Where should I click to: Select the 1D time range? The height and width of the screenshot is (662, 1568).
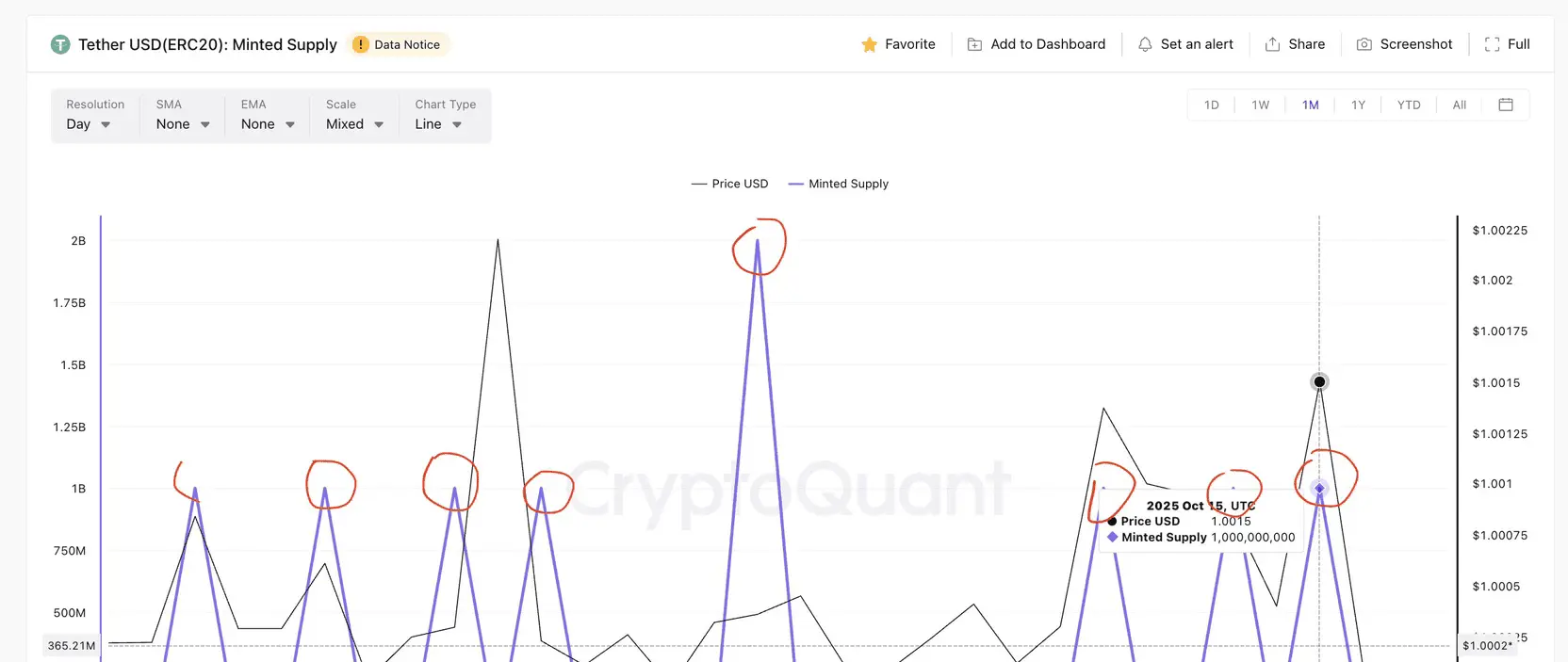(1212, 105)
